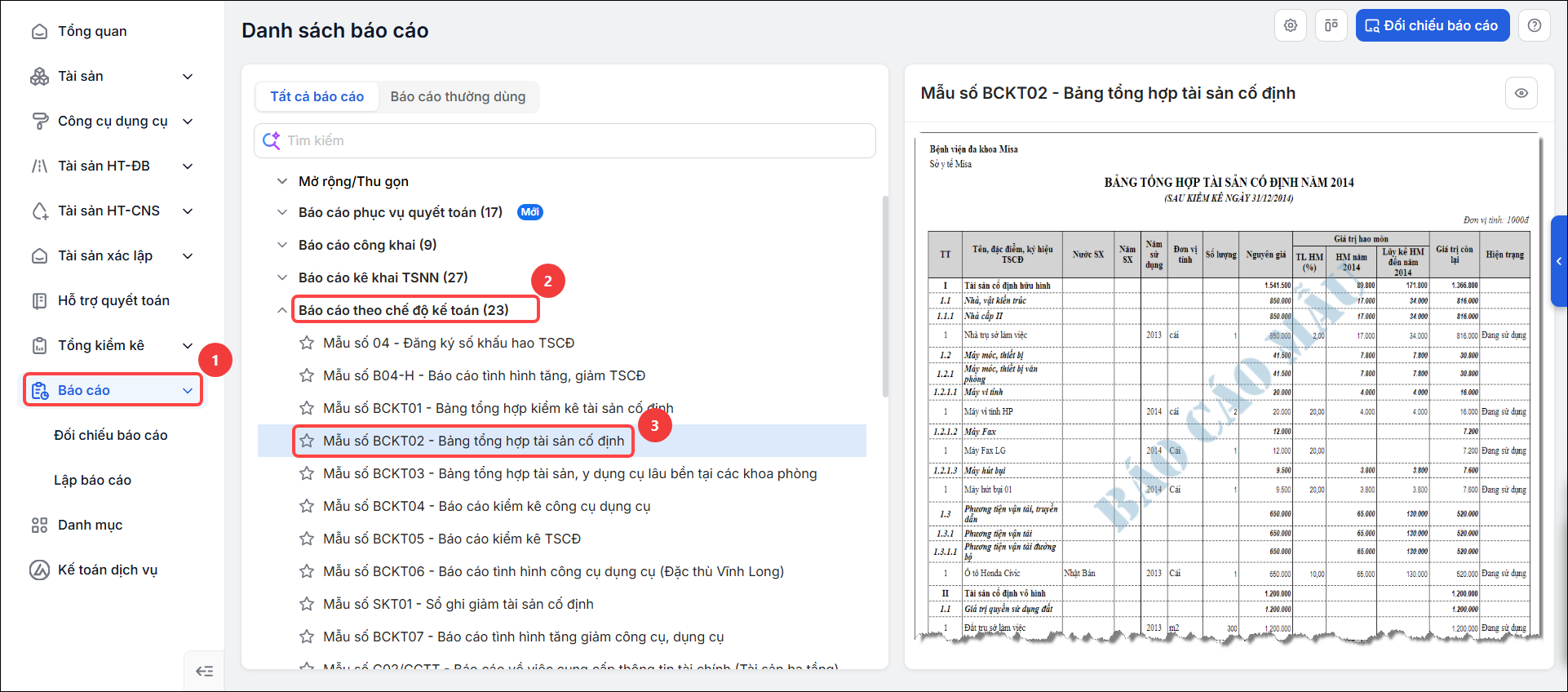Click the Báo cáo report icon
This screenshot has height=692, width=1568.
pyautogui.click(x=39, y=390)
